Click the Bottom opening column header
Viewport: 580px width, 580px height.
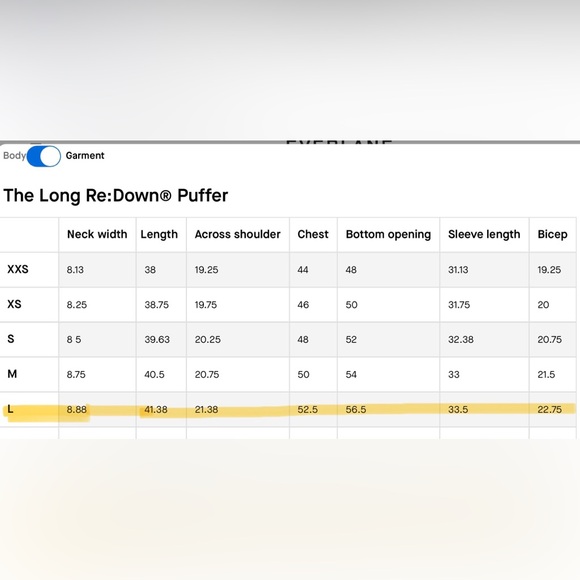(x=388, y=235)
